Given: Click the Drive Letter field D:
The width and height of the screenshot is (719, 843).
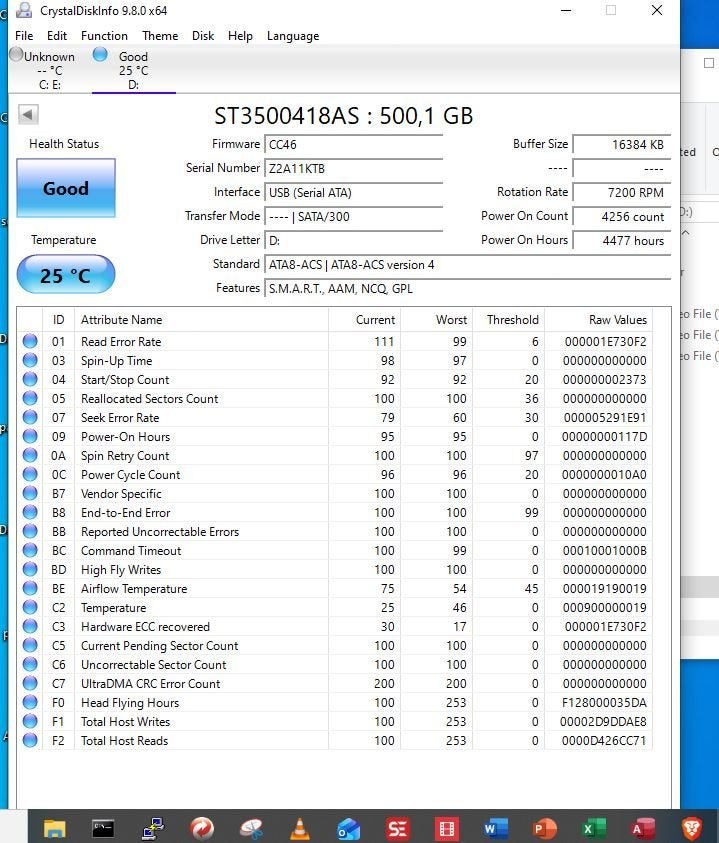Looking at the screenshot, I should [353, 240].
